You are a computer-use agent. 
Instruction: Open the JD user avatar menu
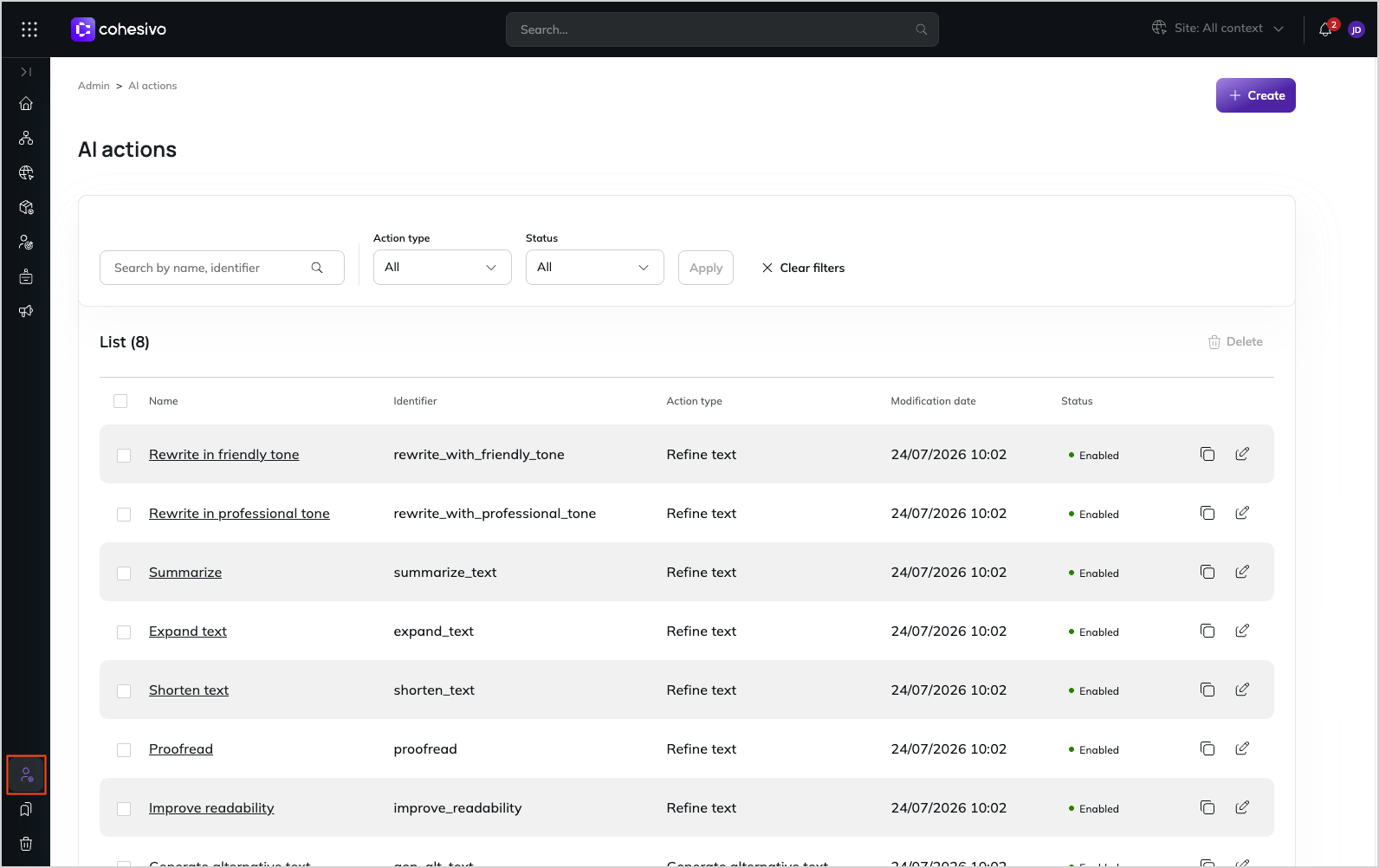(x=1356, y=29)
